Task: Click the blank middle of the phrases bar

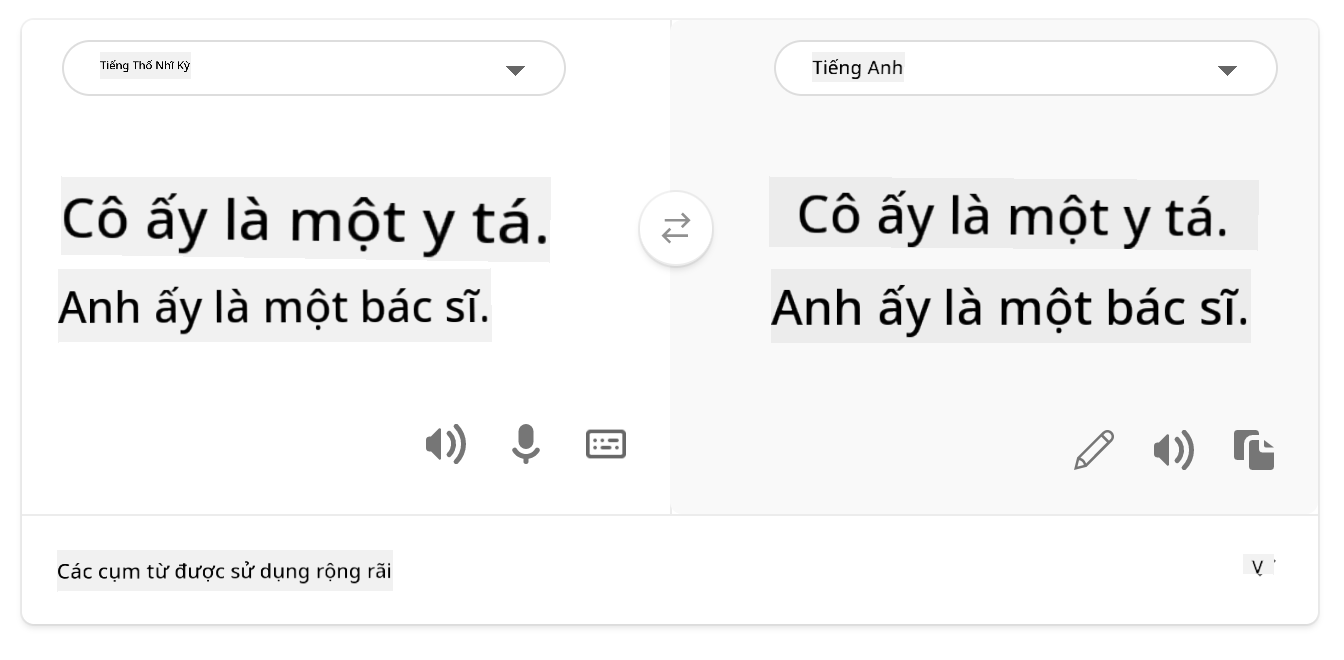Action: 800,571
